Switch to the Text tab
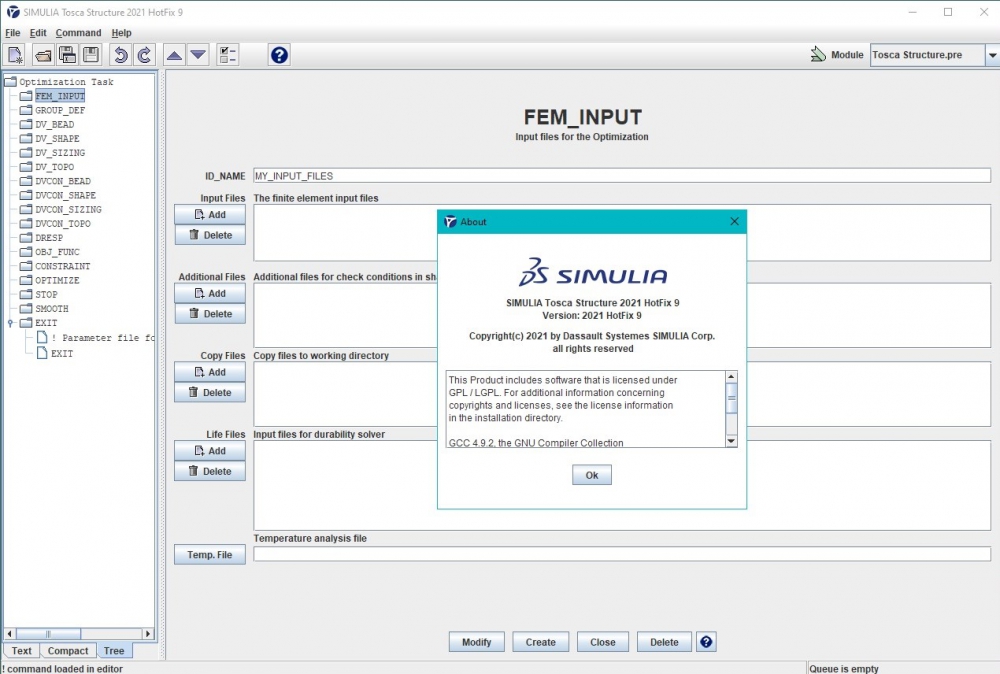Screen dimensions: 1000x674 (22, 651)
